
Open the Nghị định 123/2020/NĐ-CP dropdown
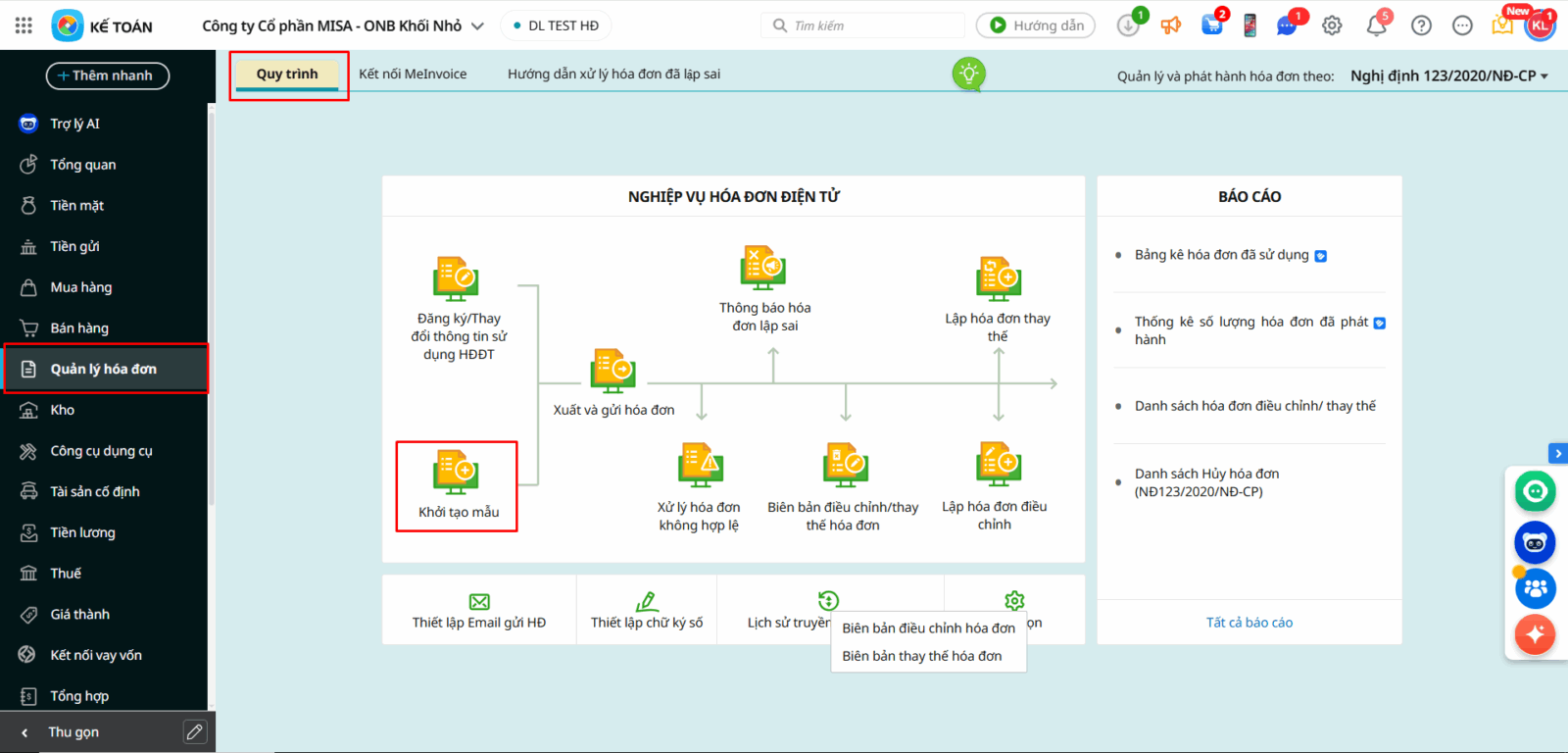(1448, 75)
